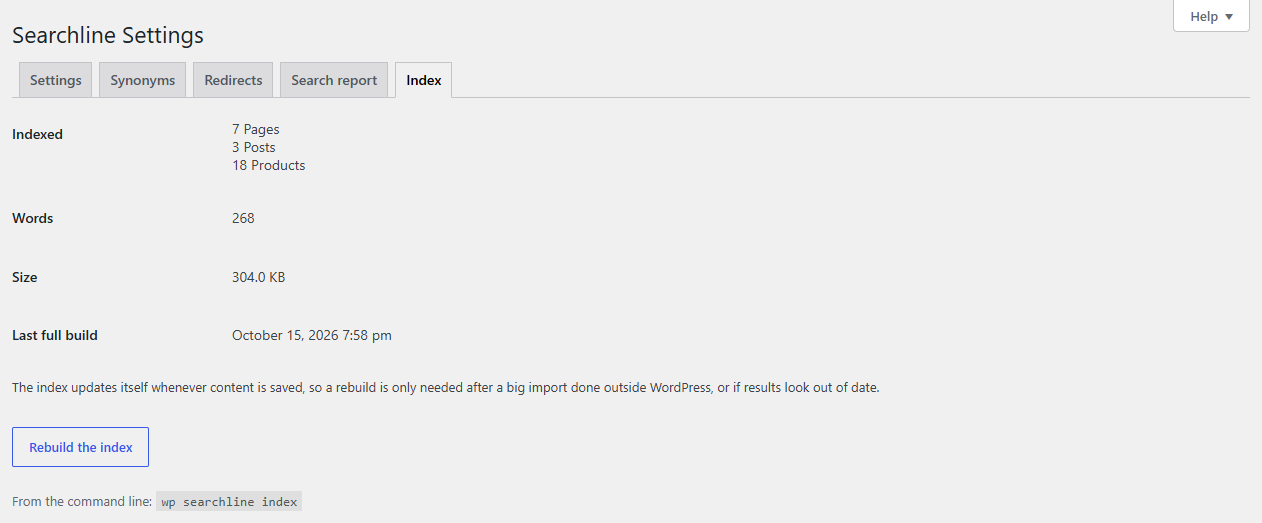Image resolution: width=1262 pixels, height=523 pixels.
Task: Select the 18 Products count
Action: click(x=269, y=165)
